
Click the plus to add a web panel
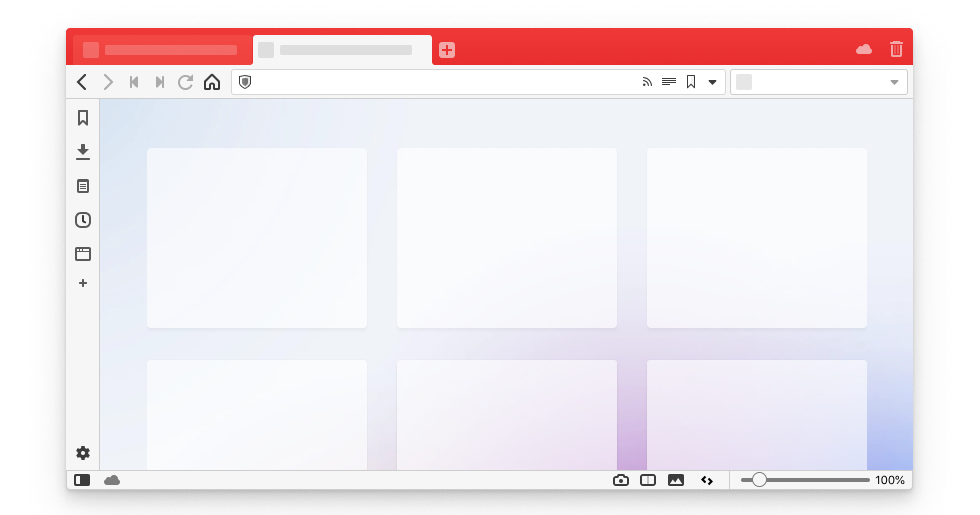[83, 283]
